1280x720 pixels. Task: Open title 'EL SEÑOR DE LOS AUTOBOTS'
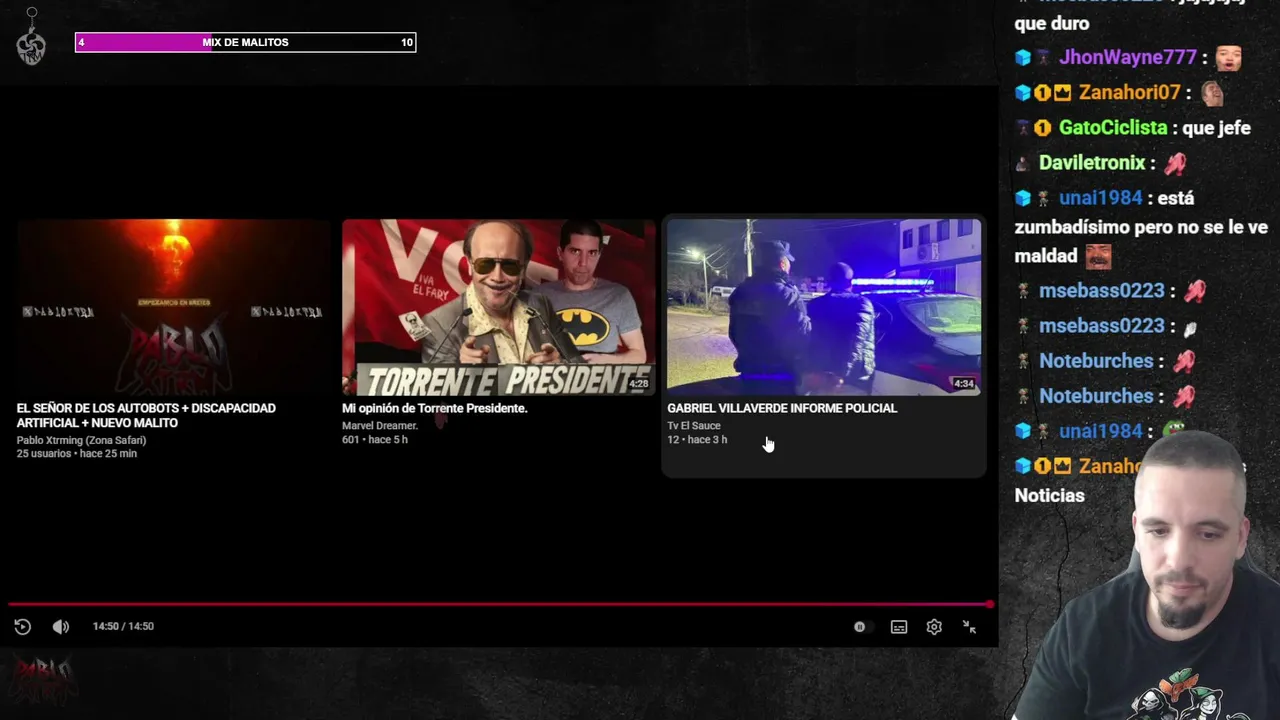146,415
